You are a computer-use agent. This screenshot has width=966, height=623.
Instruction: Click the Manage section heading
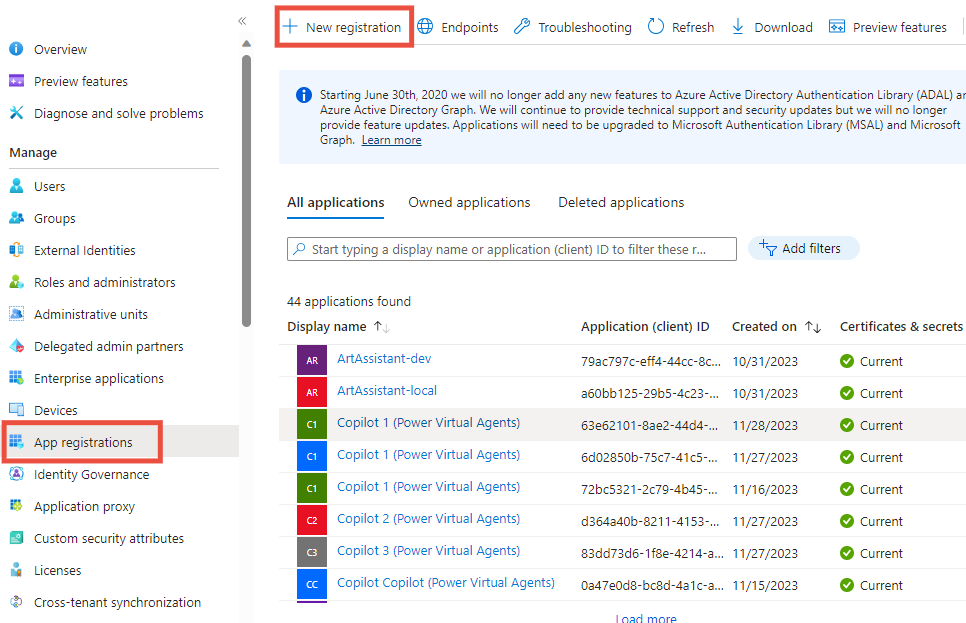pos(33,152)
